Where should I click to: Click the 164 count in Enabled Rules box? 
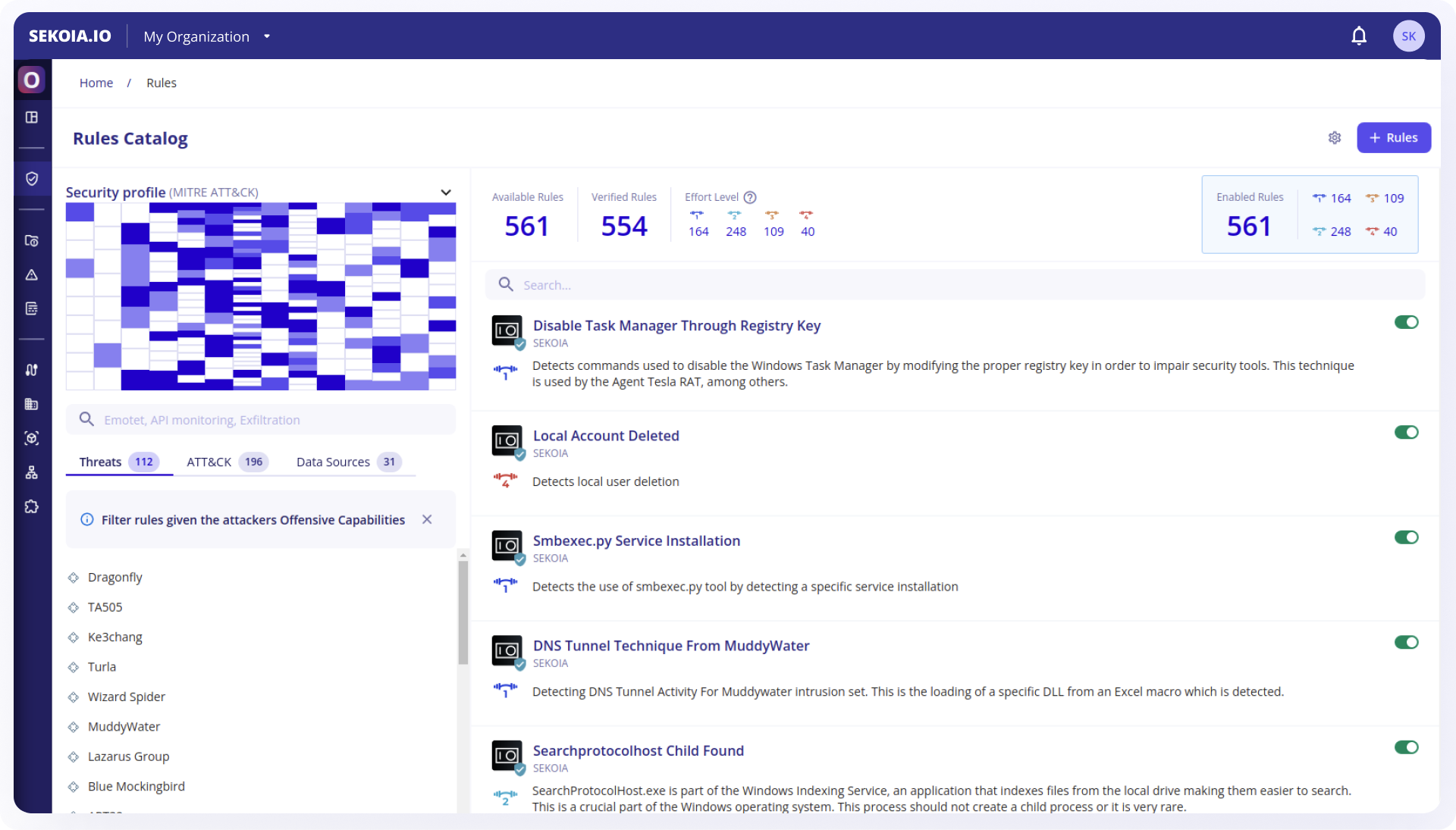pos(1340,198)
